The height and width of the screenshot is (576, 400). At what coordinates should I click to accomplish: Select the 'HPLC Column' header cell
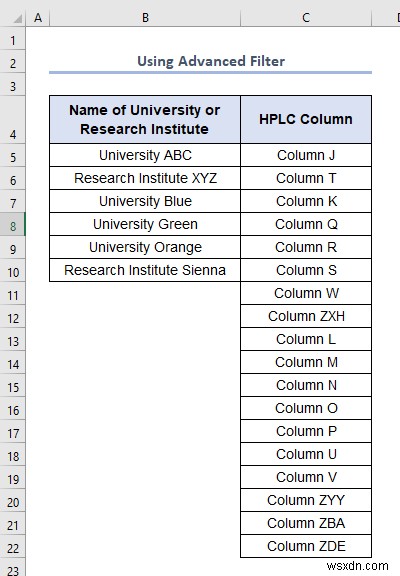tap(306, 119)
